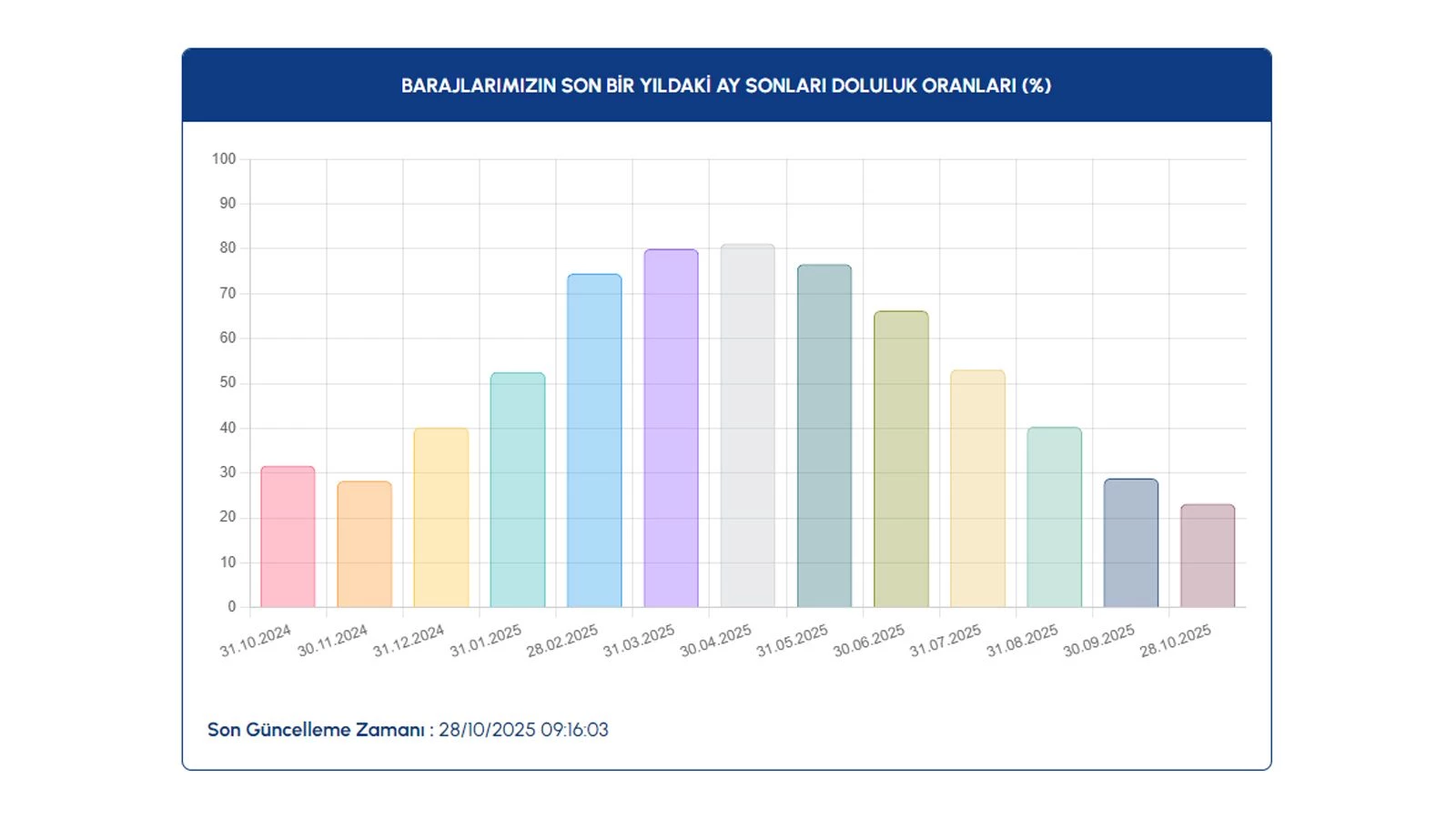Click the 100 value on the y-axis
This screenshot has height=819, width=1456.
224,159
